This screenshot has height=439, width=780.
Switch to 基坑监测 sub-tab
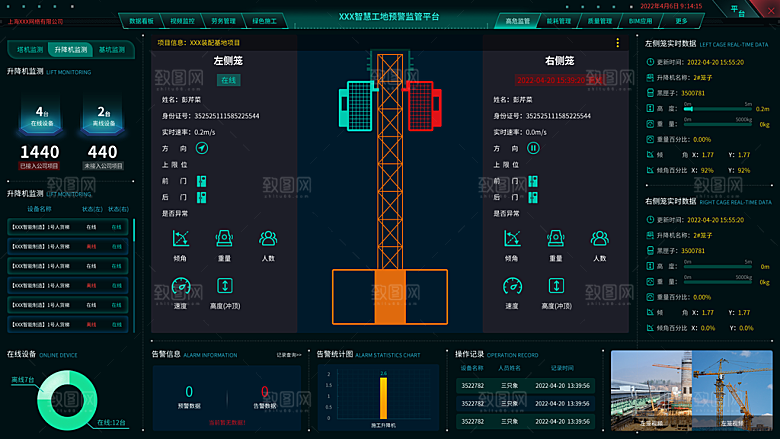pyautogui.click(x=111, y=50)
